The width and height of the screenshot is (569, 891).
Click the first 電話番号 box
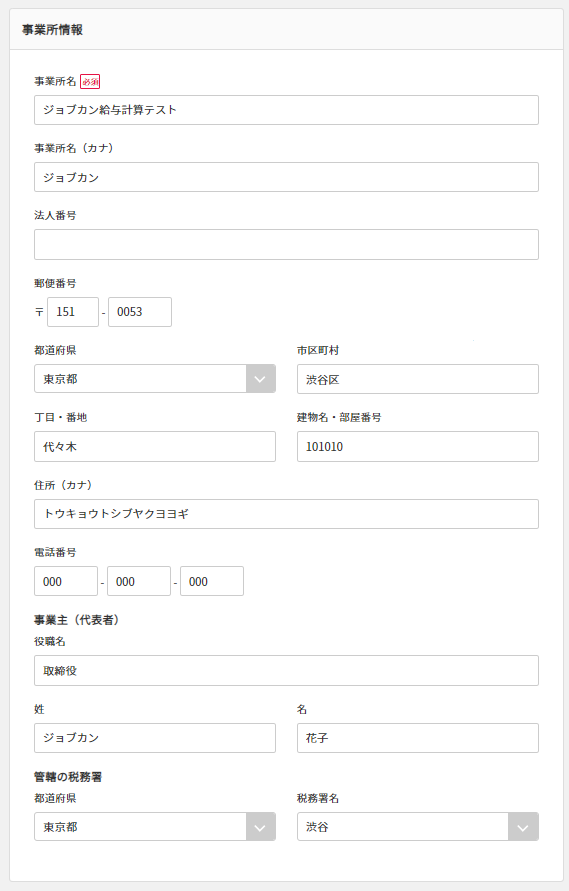66,581
